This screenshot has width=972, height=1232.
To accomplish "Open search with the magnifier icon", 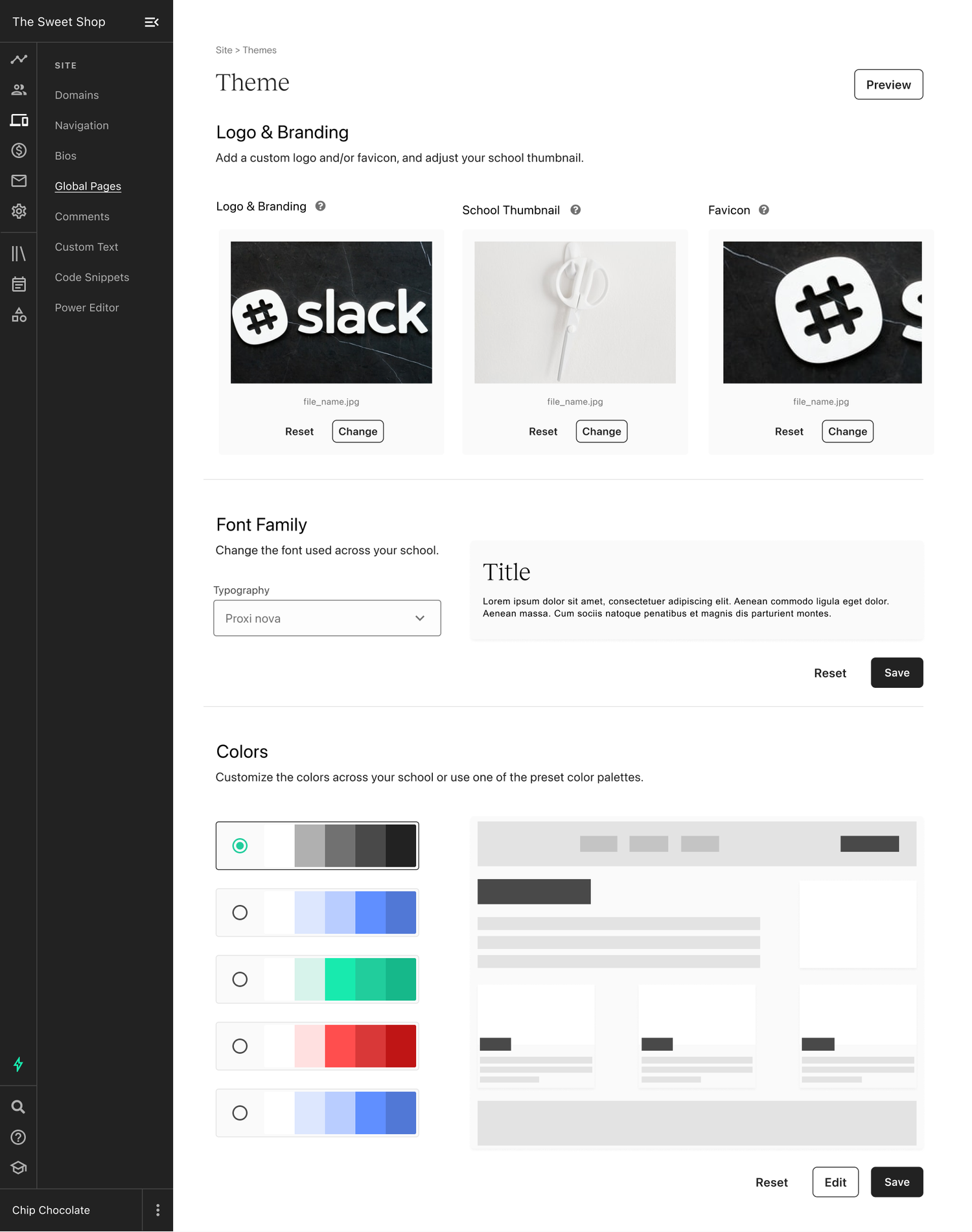I will (x=18, y=1107).
